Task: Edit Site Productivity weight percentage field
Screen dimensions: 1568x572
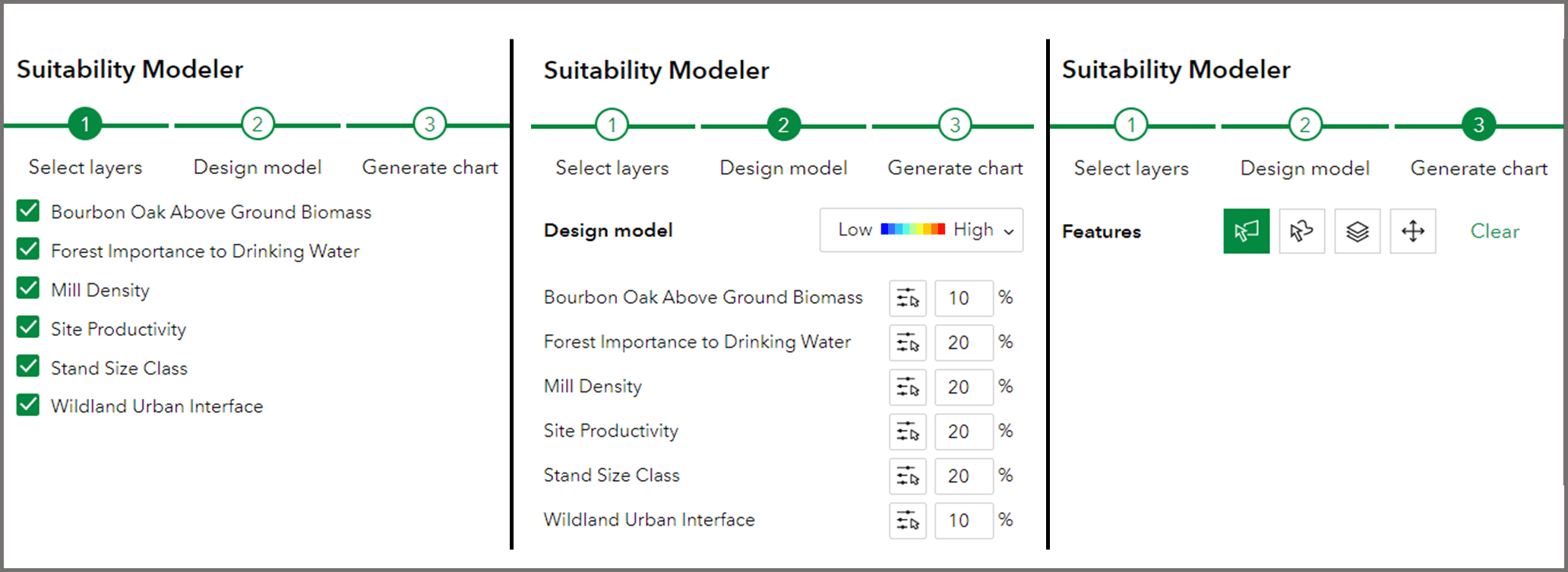Action: pos(964,431)
